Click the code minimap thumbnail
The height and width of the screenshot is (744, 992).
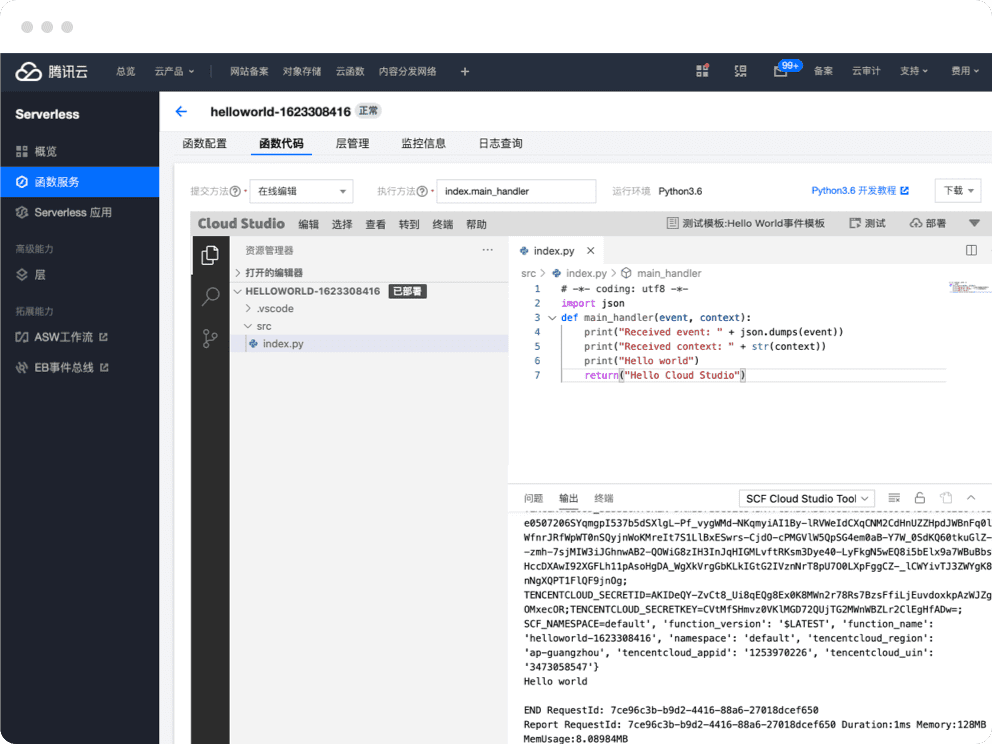tap(969, 288)
